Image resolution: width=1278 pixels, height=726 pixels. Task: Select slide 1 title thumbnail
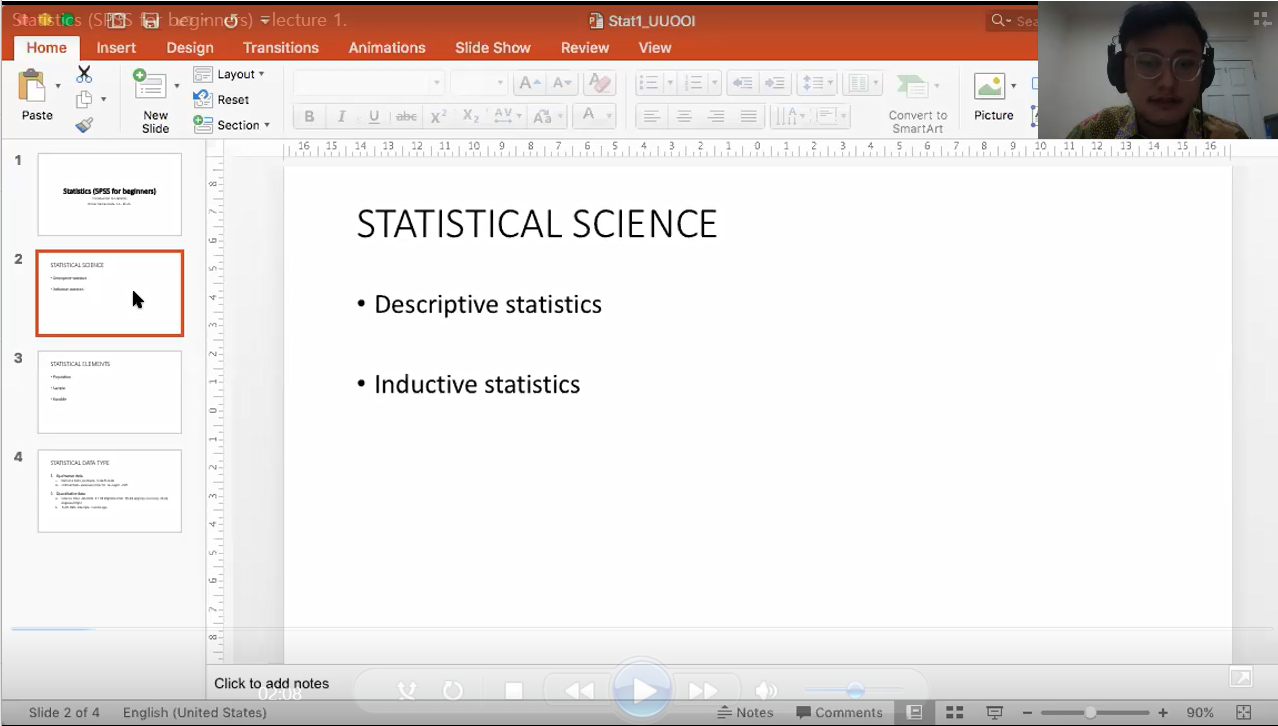110,194
